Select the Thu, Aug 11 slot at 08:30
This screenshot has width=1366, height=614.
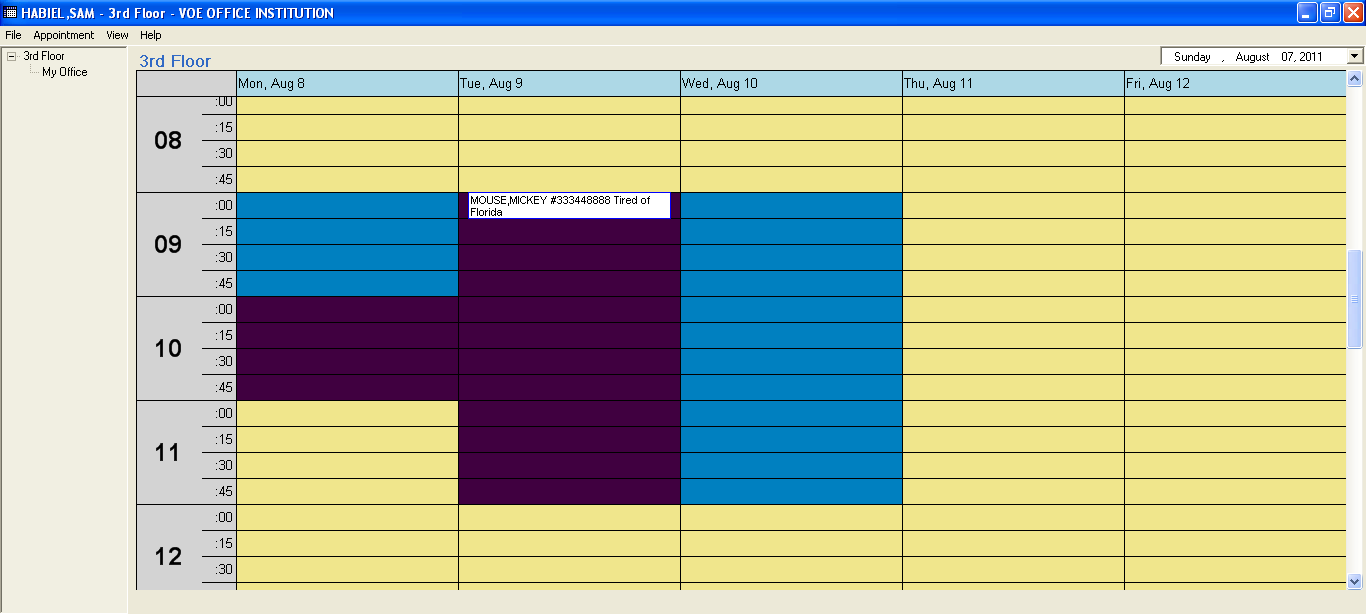tap(1013, 154)
